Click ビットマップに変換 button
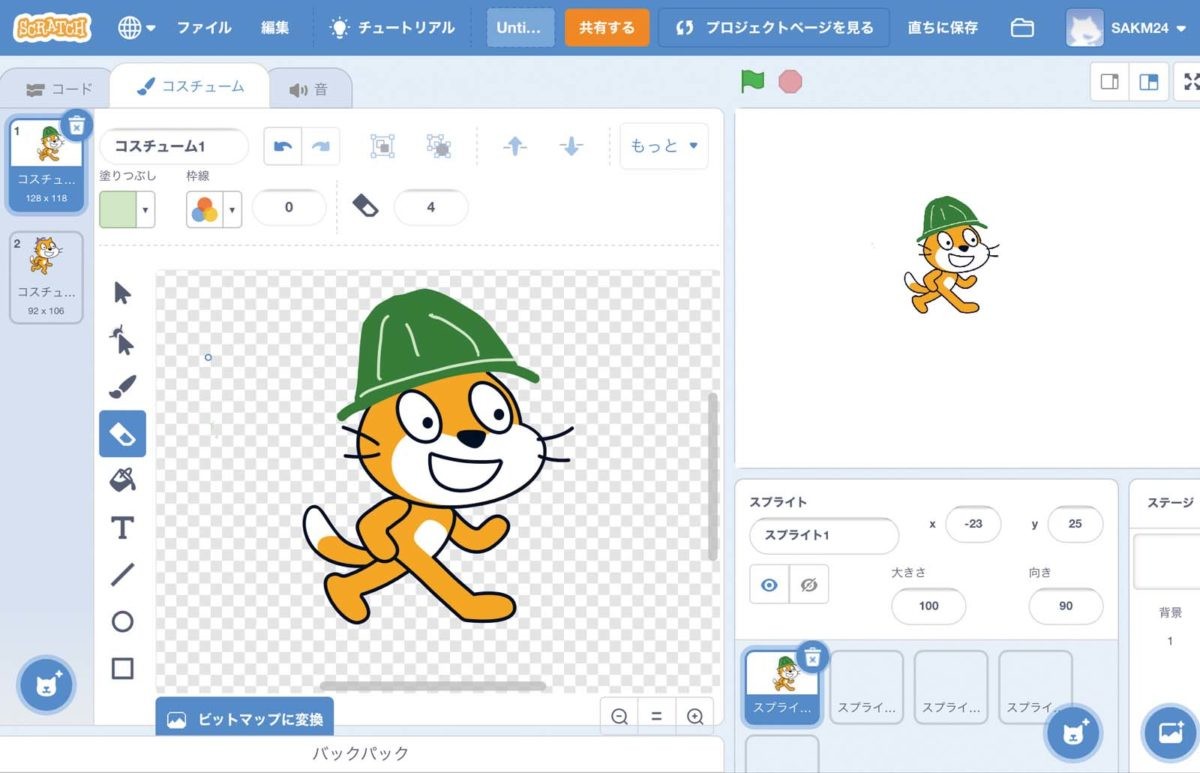This screenshot has width=1200, height=773. click(x=245, y=719)
